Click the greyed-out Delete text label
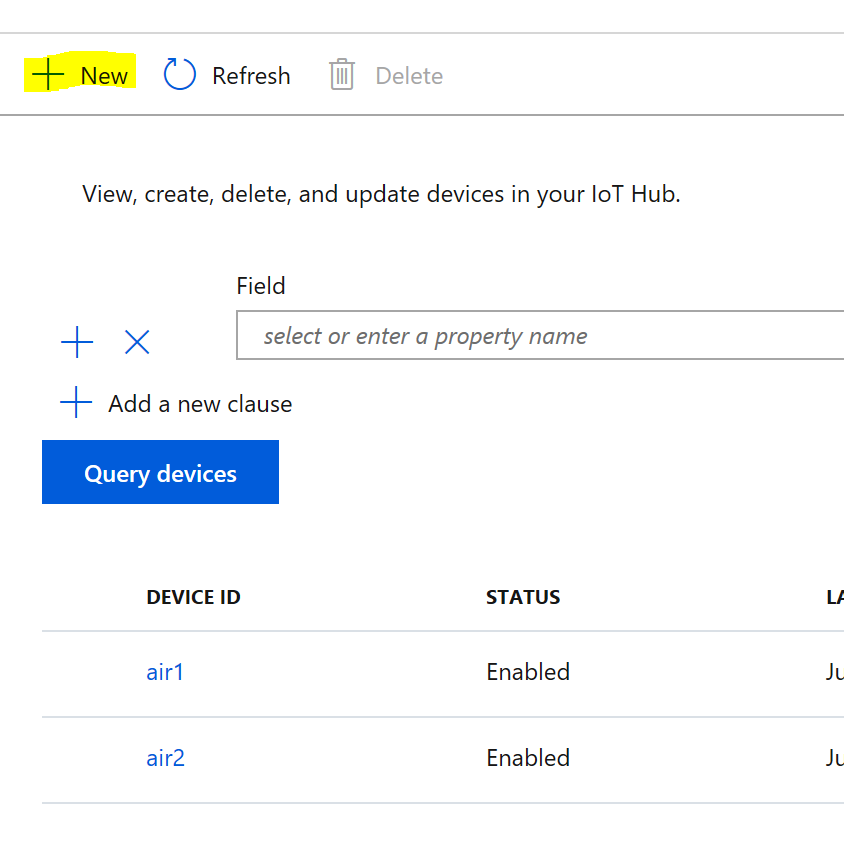 (409, 76)
